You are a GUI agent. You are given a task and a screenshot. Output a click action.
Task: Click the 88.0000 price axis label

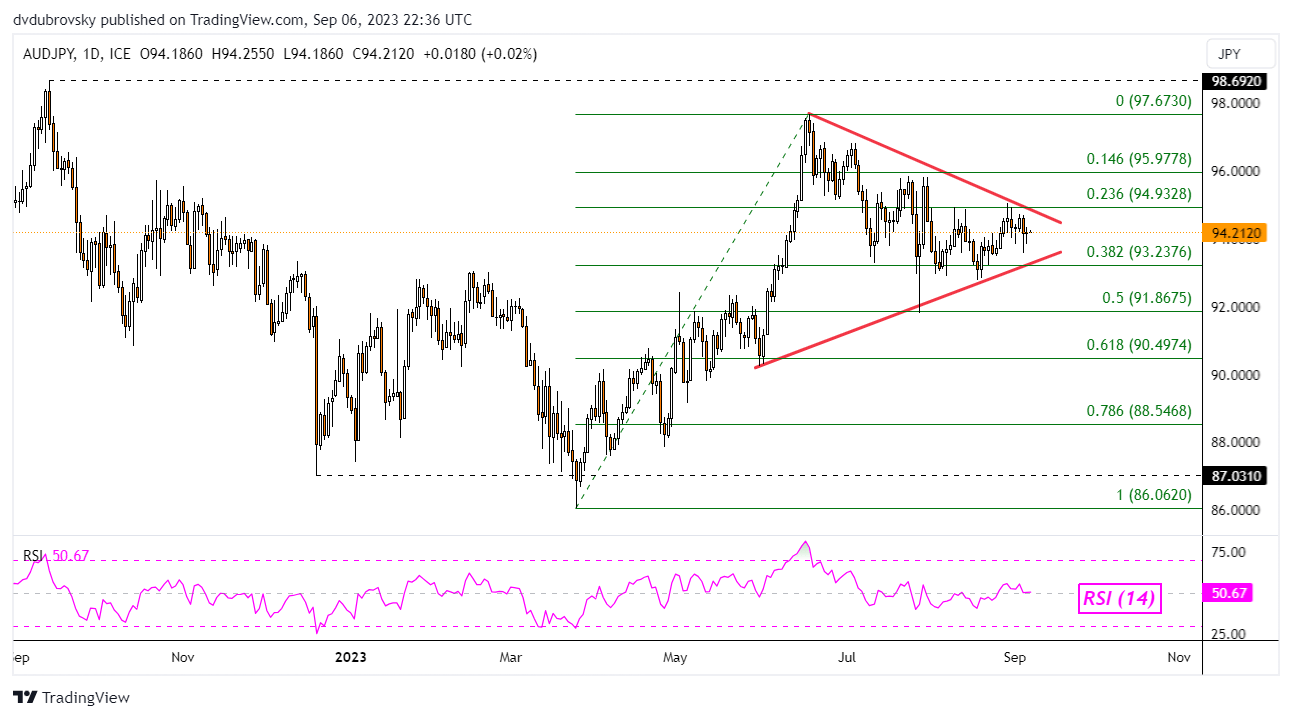pyautogui.click(x=1237, y=442)
